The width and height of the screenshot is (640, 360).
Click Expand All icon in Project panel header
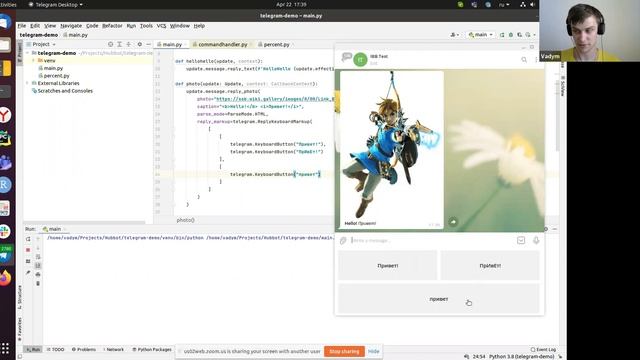pos(120,44)
